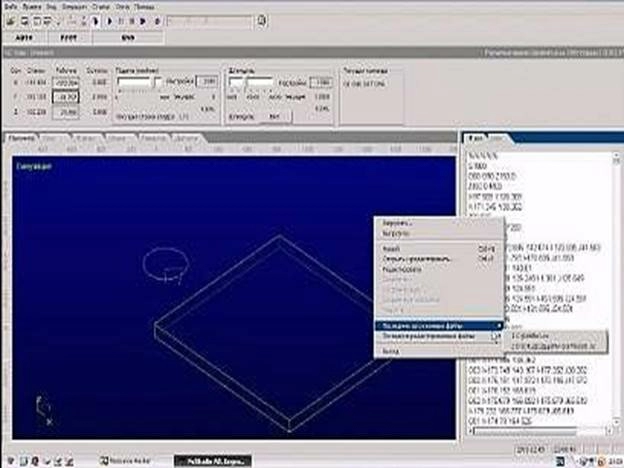Click the bold arrow resume icon
624x468 pixels.
[x=143, y=21]
